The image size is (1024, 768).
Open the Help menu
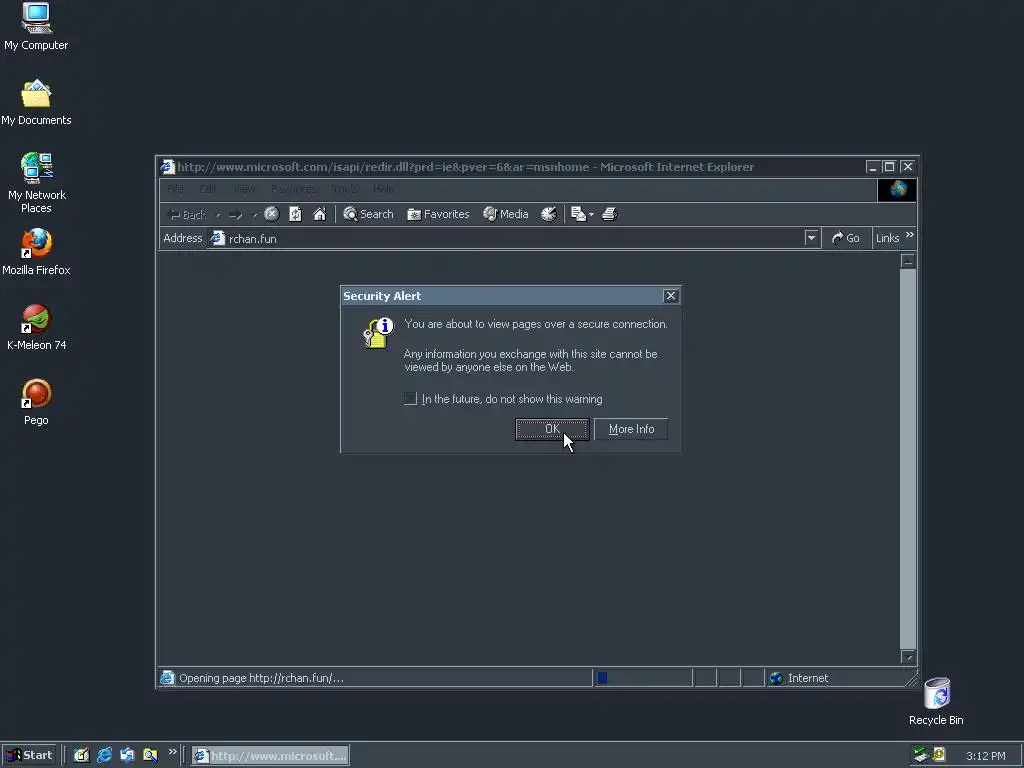[383, 189]
